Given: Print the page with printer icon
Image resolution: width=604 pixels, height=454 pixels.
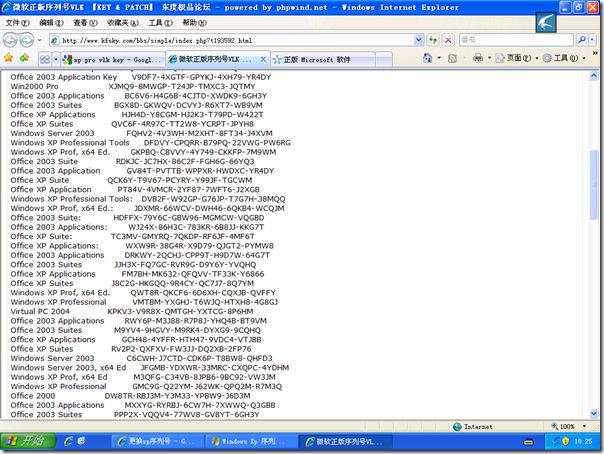Looking at the screenshot, I should [478, 58].
